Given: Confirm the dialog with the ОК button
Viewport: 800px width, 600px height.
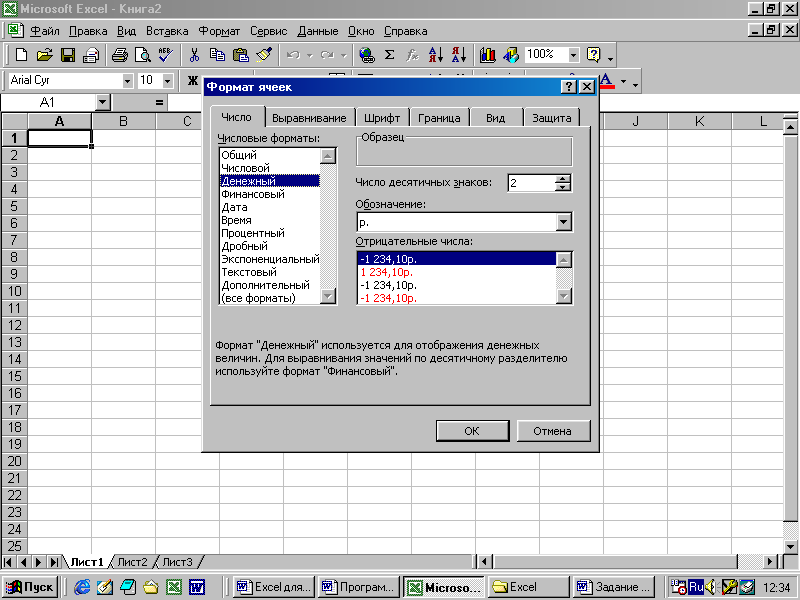Looking at the screenshot, I should [472, 431].
